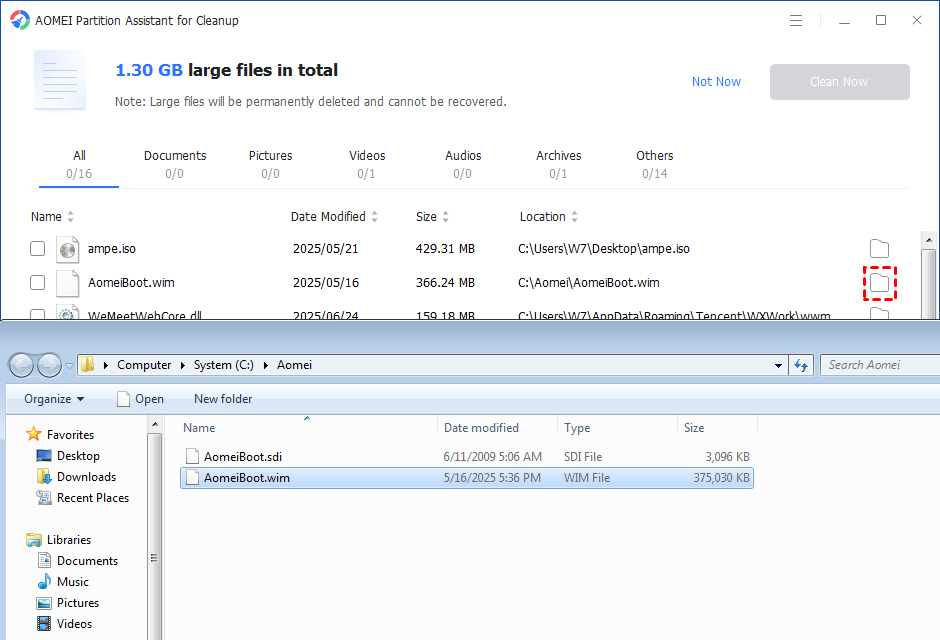940x640 pixels.
Task: Click the Aomei folder in the breadcrumb
Action: (294, 365)
